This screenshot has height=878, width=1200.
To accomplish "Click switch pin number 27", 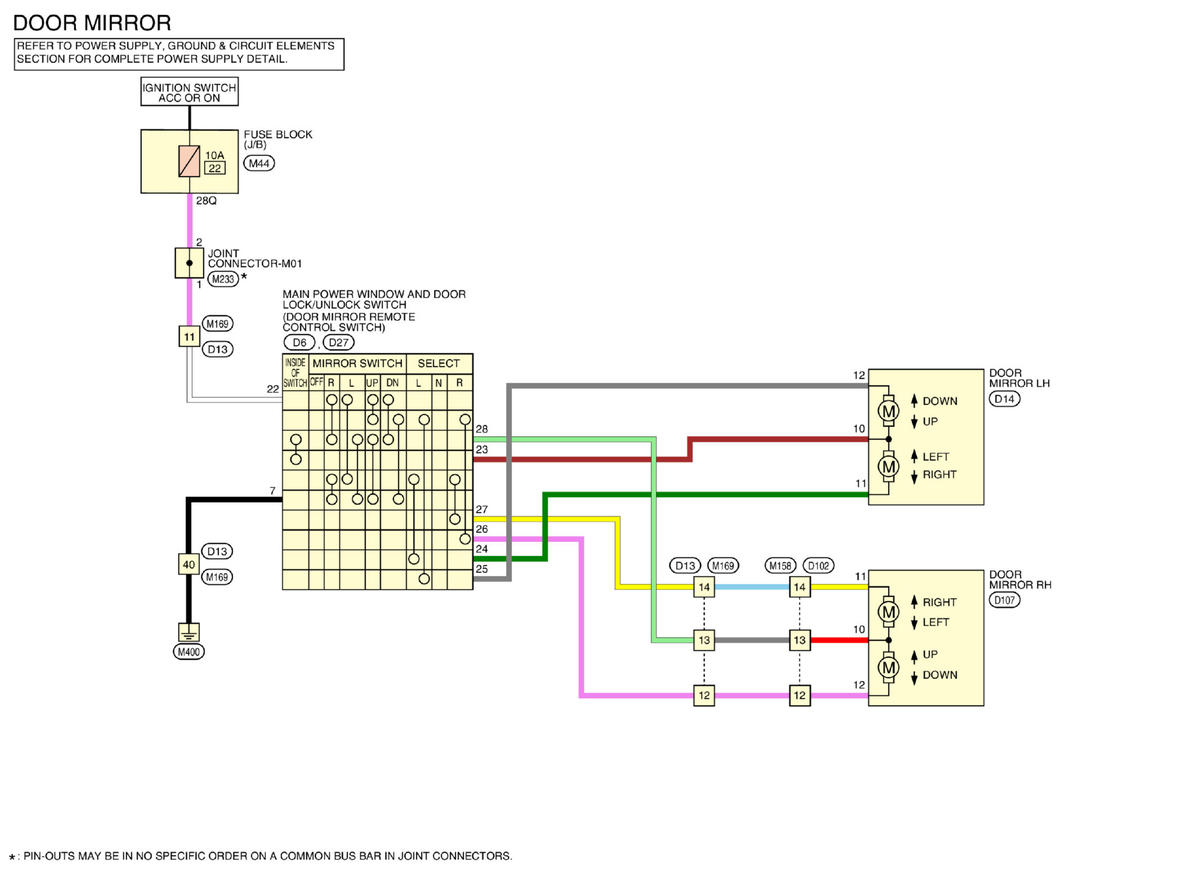I will 482,510.
